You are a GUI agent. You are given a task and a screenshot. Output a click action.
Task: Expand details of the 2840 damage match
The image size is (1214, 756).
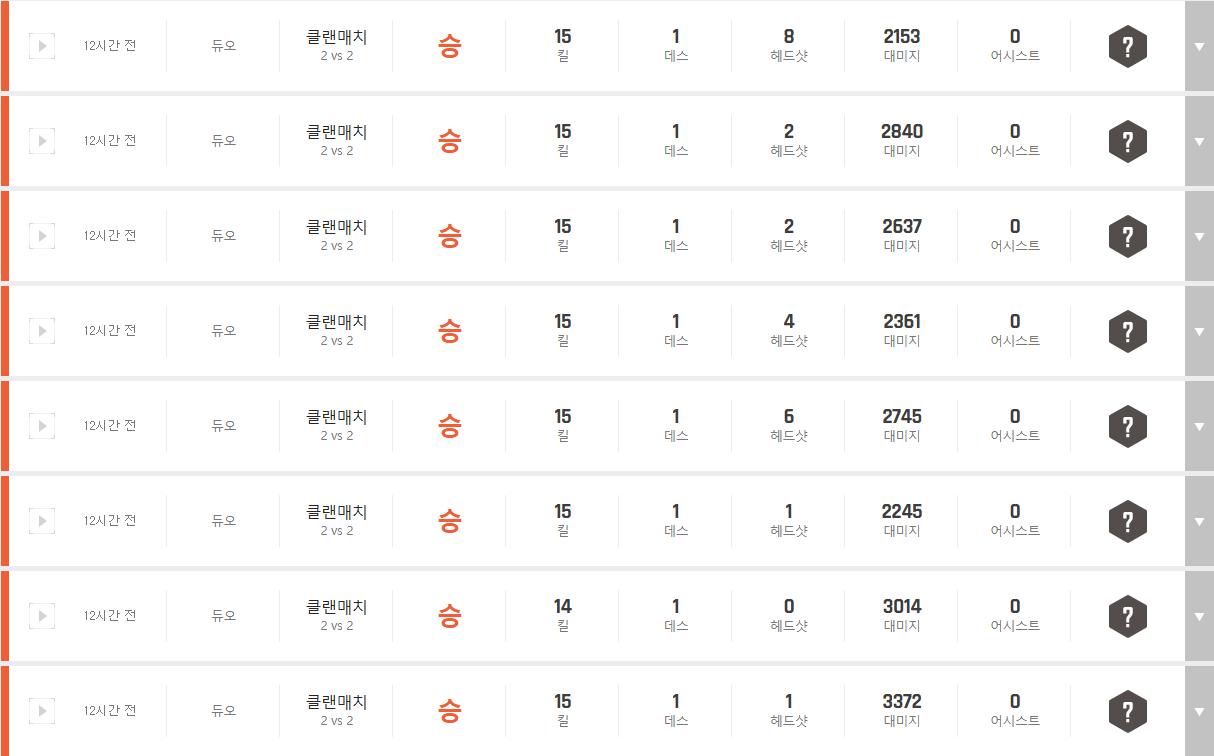point(1199,142)
